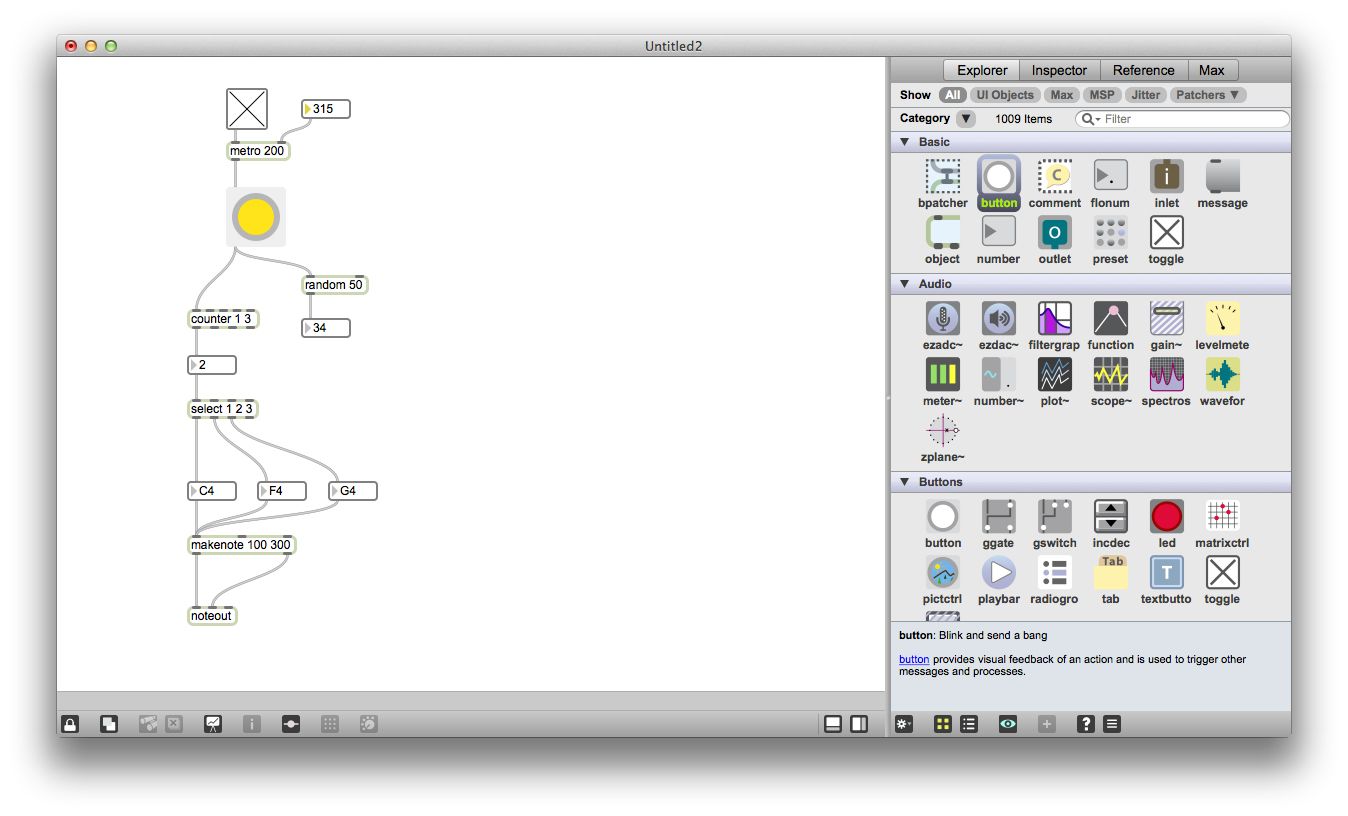
Task: Collapse the Basic section header
Action: click(906, 141)
